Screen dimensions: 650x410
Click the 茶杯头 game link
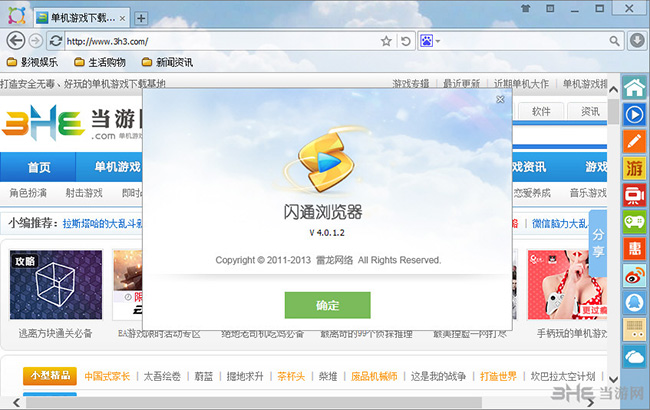[x=291, y=376]
